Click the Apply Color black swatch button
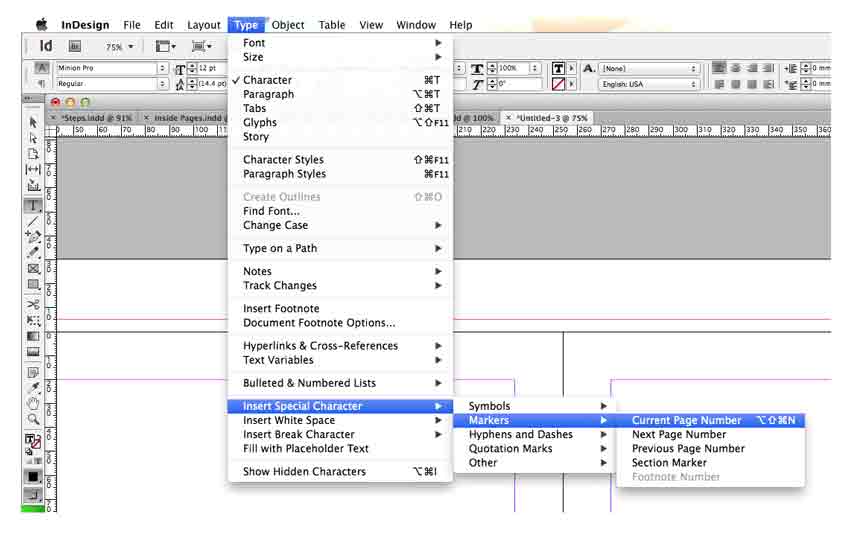 (33, 476)
